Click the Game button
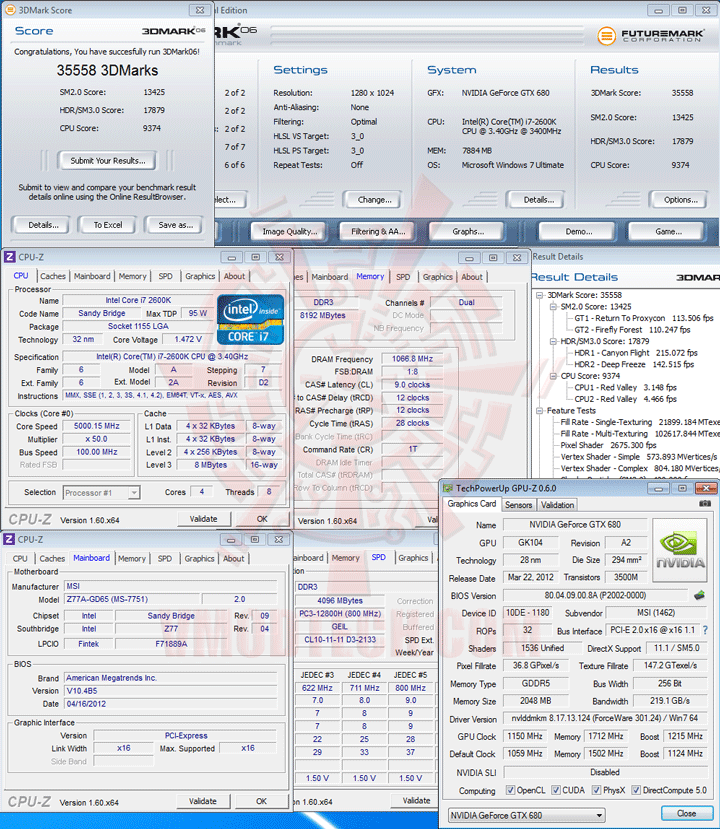Screen dimensions: 720x829 (x=668, y=232)
